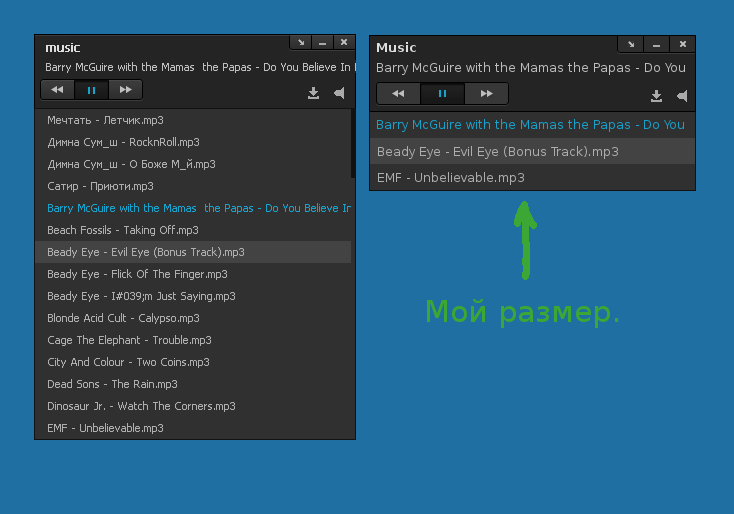Click download icon in large left player
Image resolution: width=734 pixels, height=514 pixels.
coord(313,93)
